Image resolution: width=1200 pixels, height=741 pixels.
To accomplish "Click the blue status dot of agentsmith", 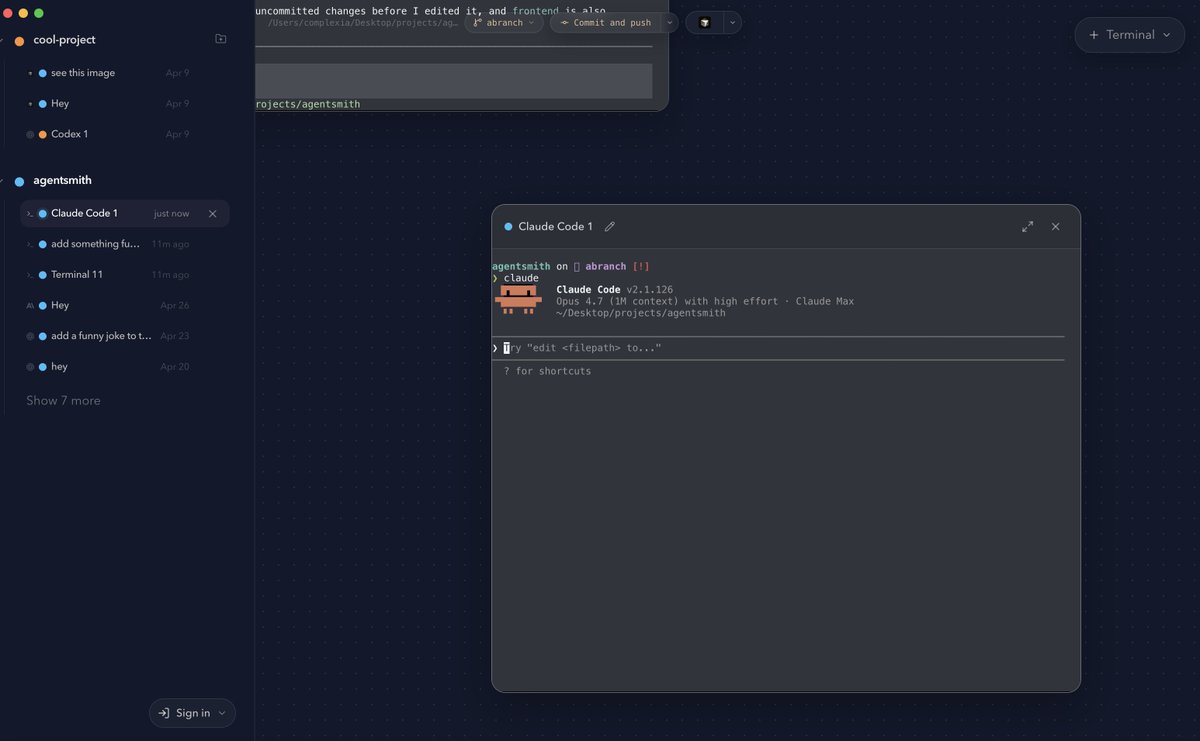I will pos(19,181).
